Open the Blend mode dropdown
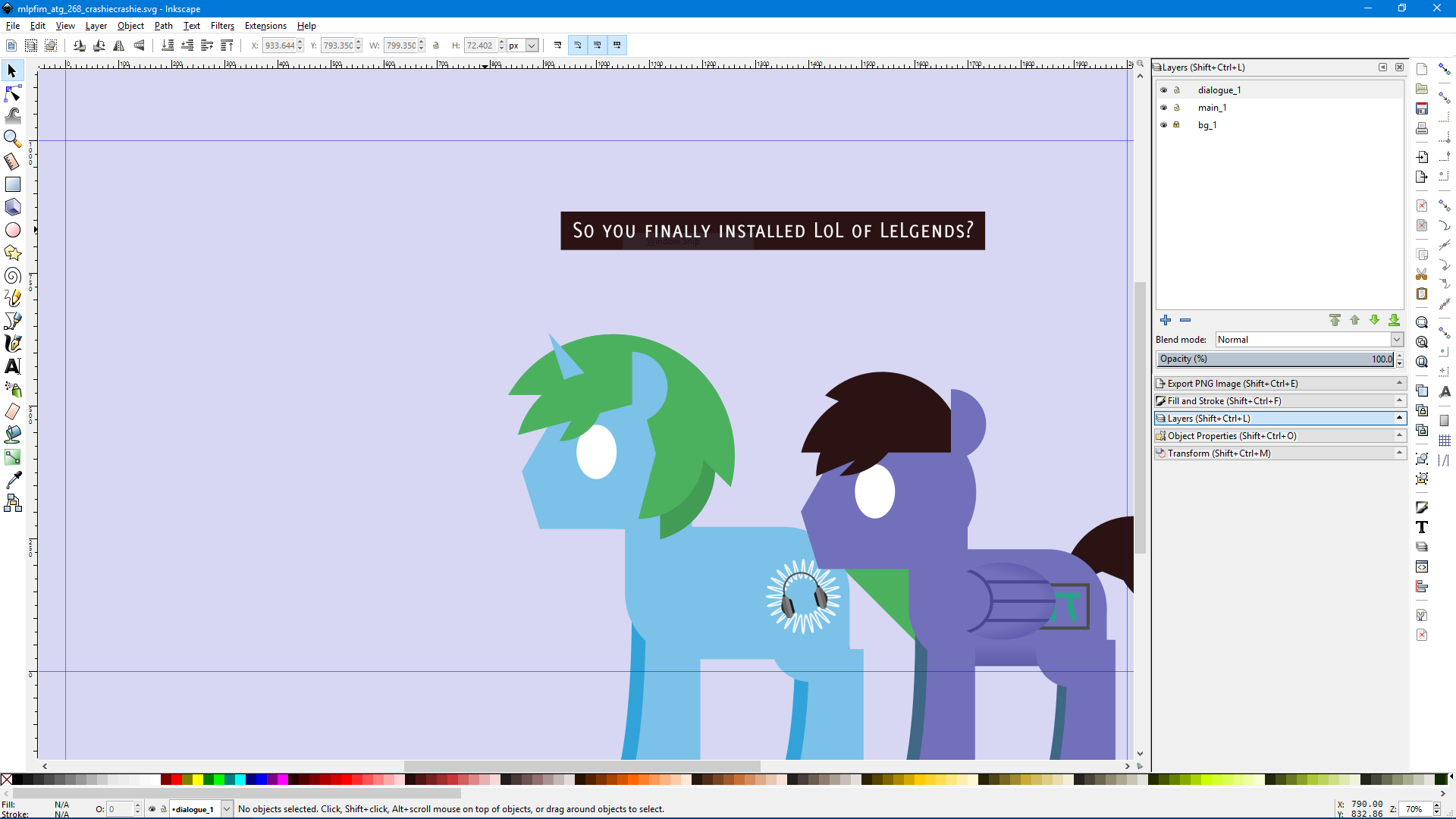This screenshot has width=1456, height=819. pos(1310,340)
